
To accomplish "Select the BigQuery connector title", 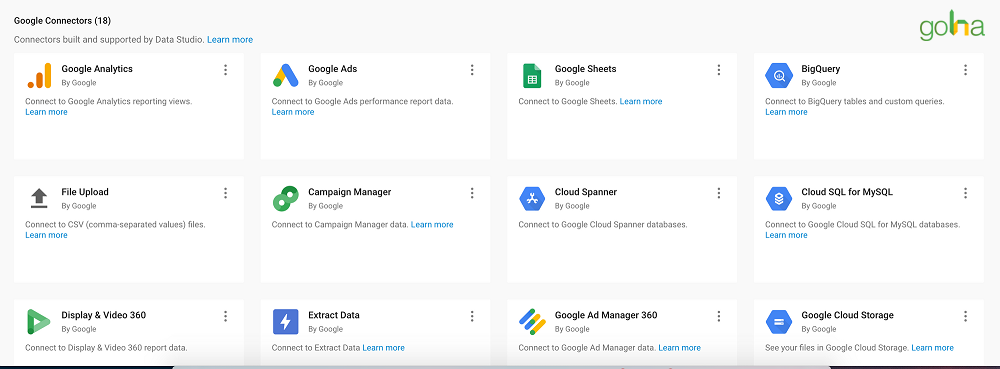I will coord(821,69).
